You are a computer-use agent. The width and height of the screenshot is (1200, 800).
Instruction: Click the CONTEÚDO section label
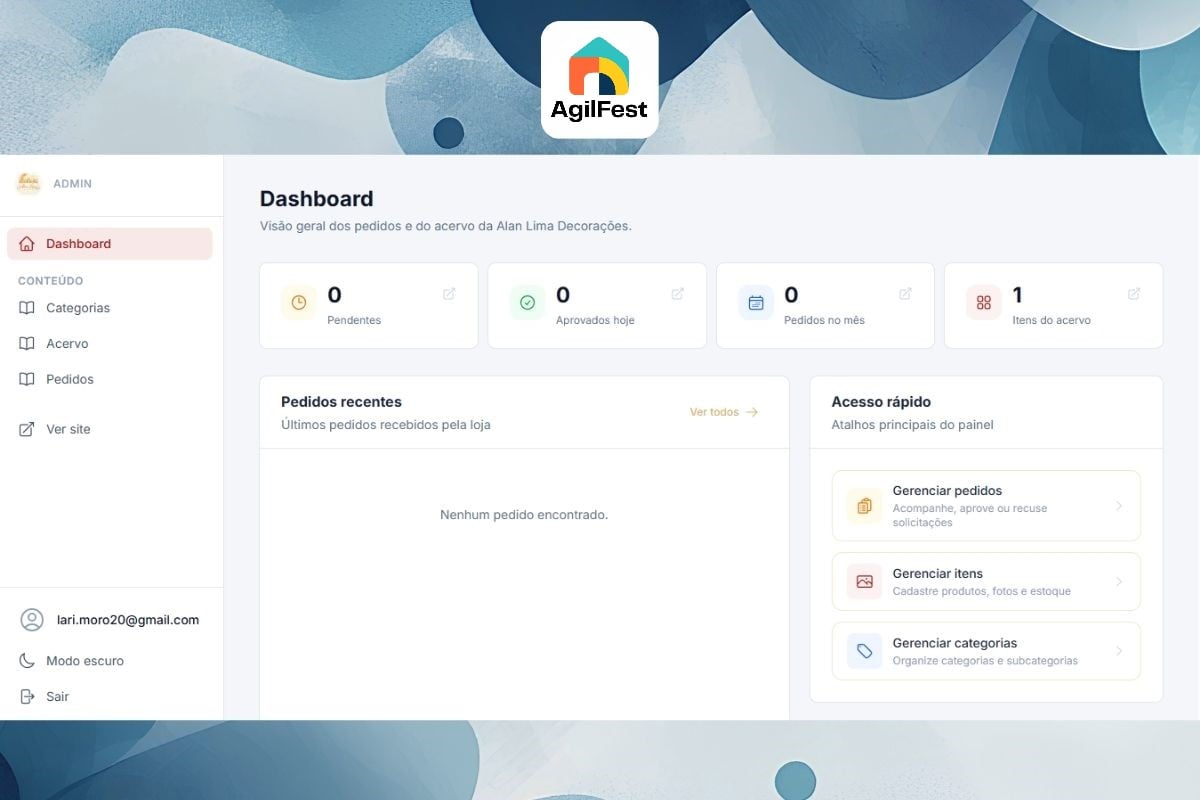tap(51, 281)
